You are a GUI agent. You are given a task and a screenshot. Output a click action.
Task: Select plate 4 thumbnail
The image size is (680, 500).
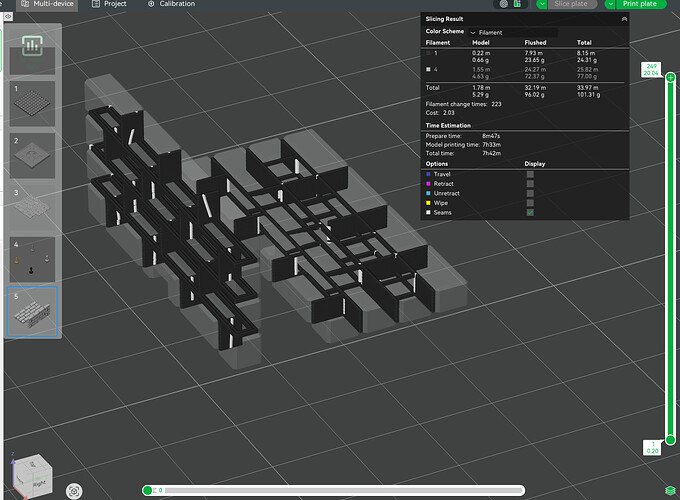click(32, 260)
